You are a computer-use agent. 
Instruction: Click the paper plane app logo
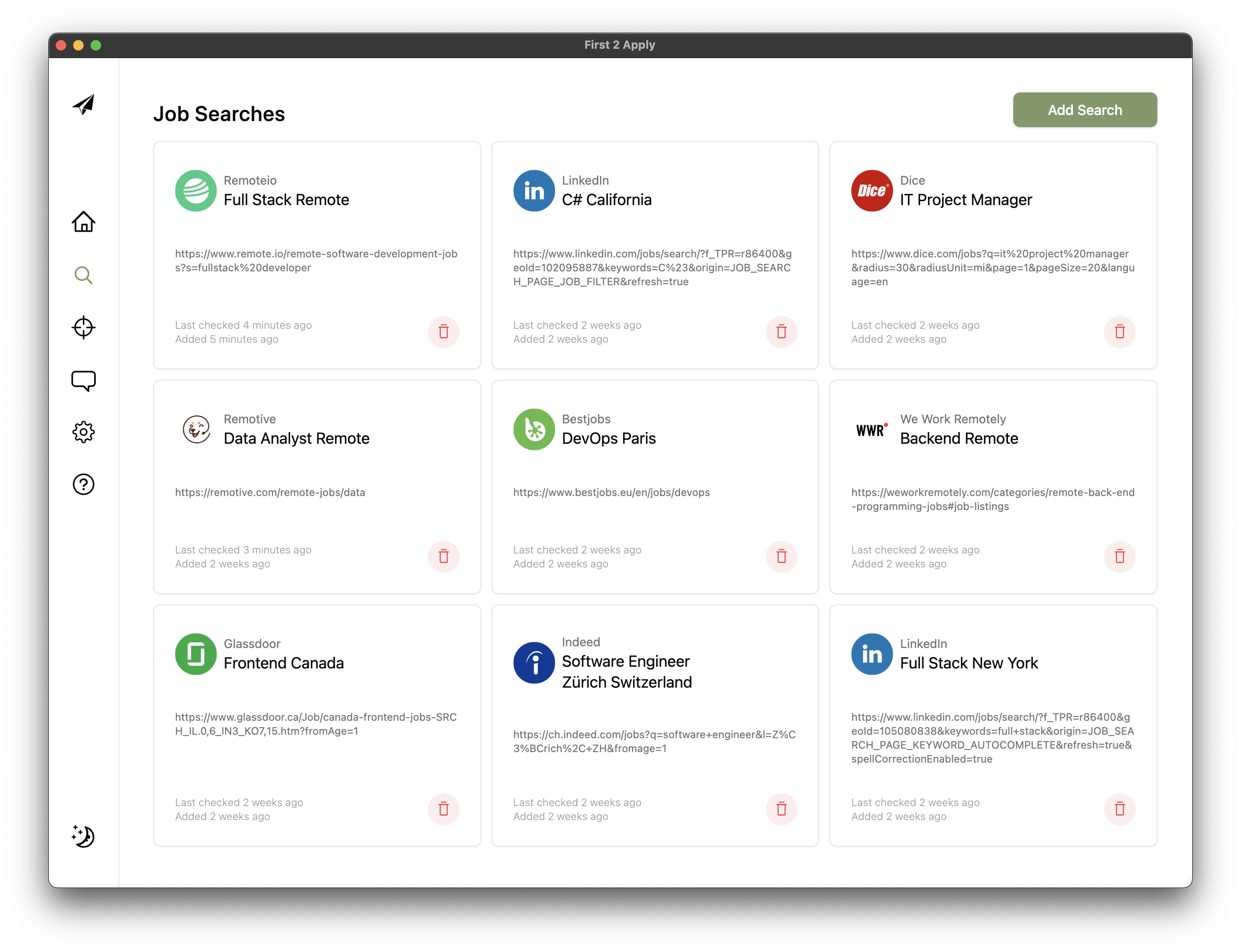pos(83,104)
